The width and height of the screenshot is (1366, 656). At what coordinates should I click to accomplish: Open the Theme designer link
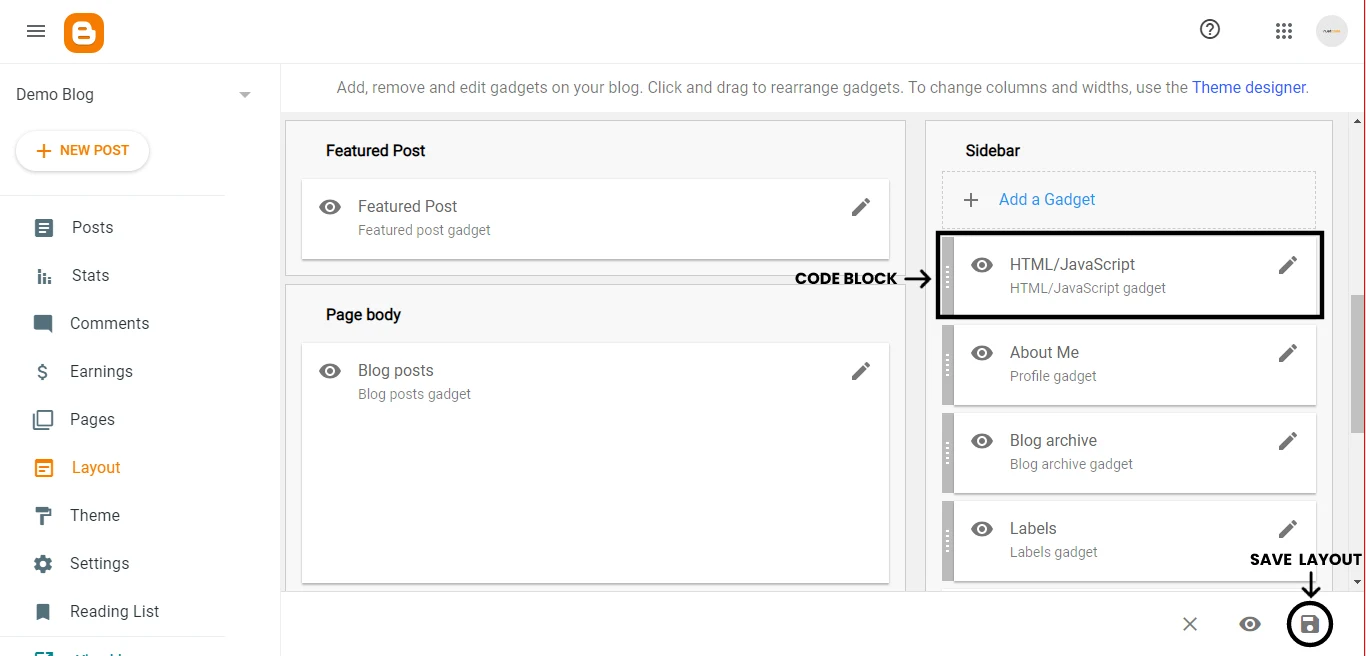tap(1249, 88)
